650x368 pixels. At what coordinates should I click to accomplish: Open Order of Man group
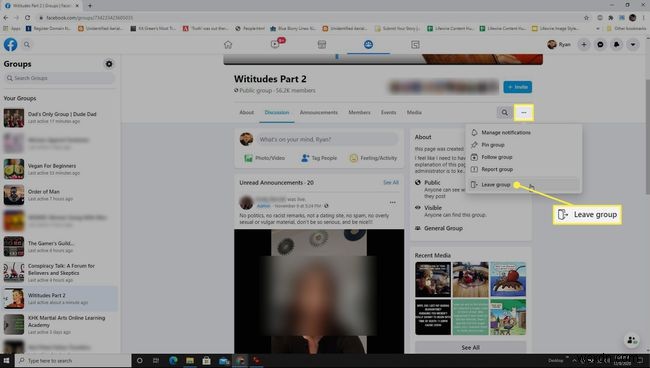pos(60,195)
